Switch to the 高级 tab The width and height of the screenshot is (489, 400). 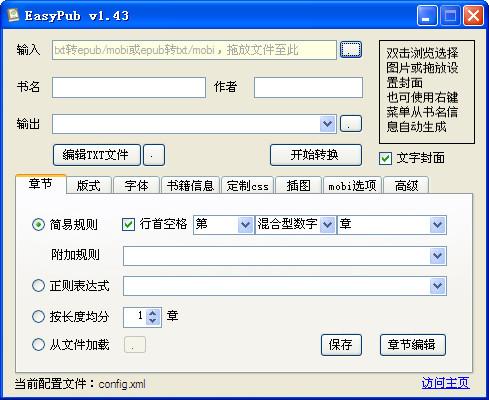click(406, 185)
